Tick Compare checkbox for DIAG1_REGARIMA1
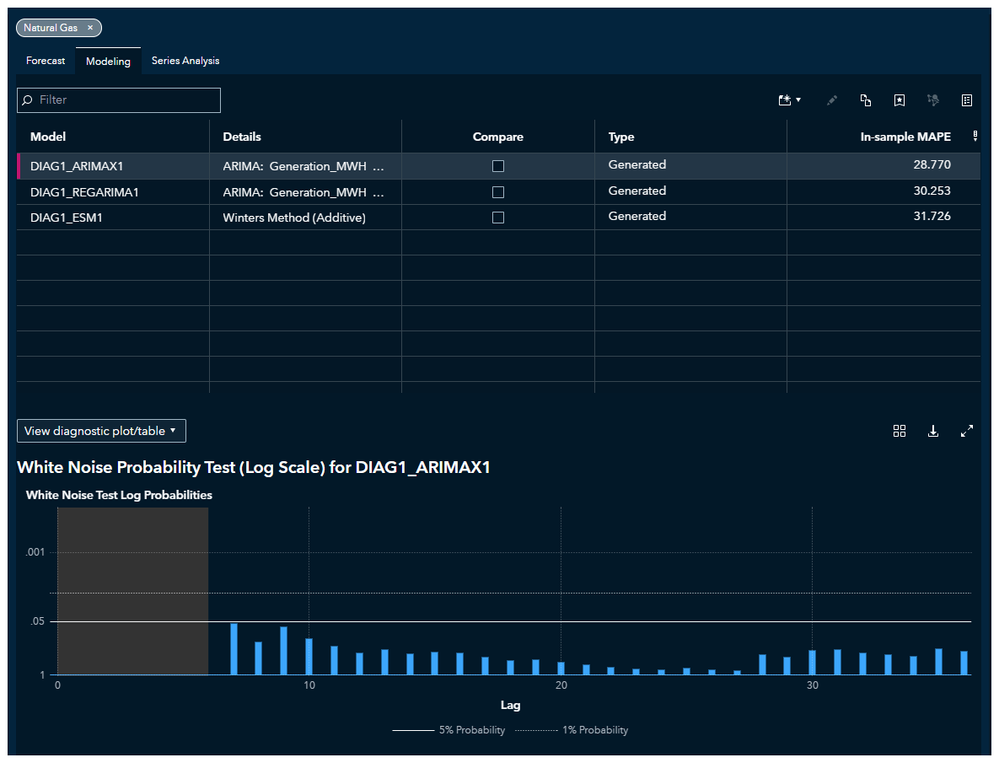This screenshot has height=763, width=999. point(498,192)
